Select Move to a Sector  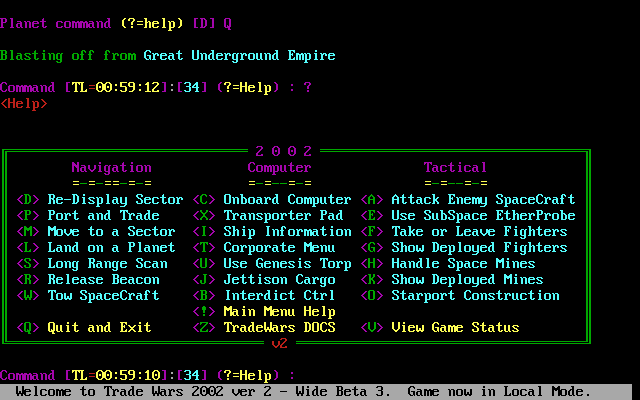click(x=96, y=231)
